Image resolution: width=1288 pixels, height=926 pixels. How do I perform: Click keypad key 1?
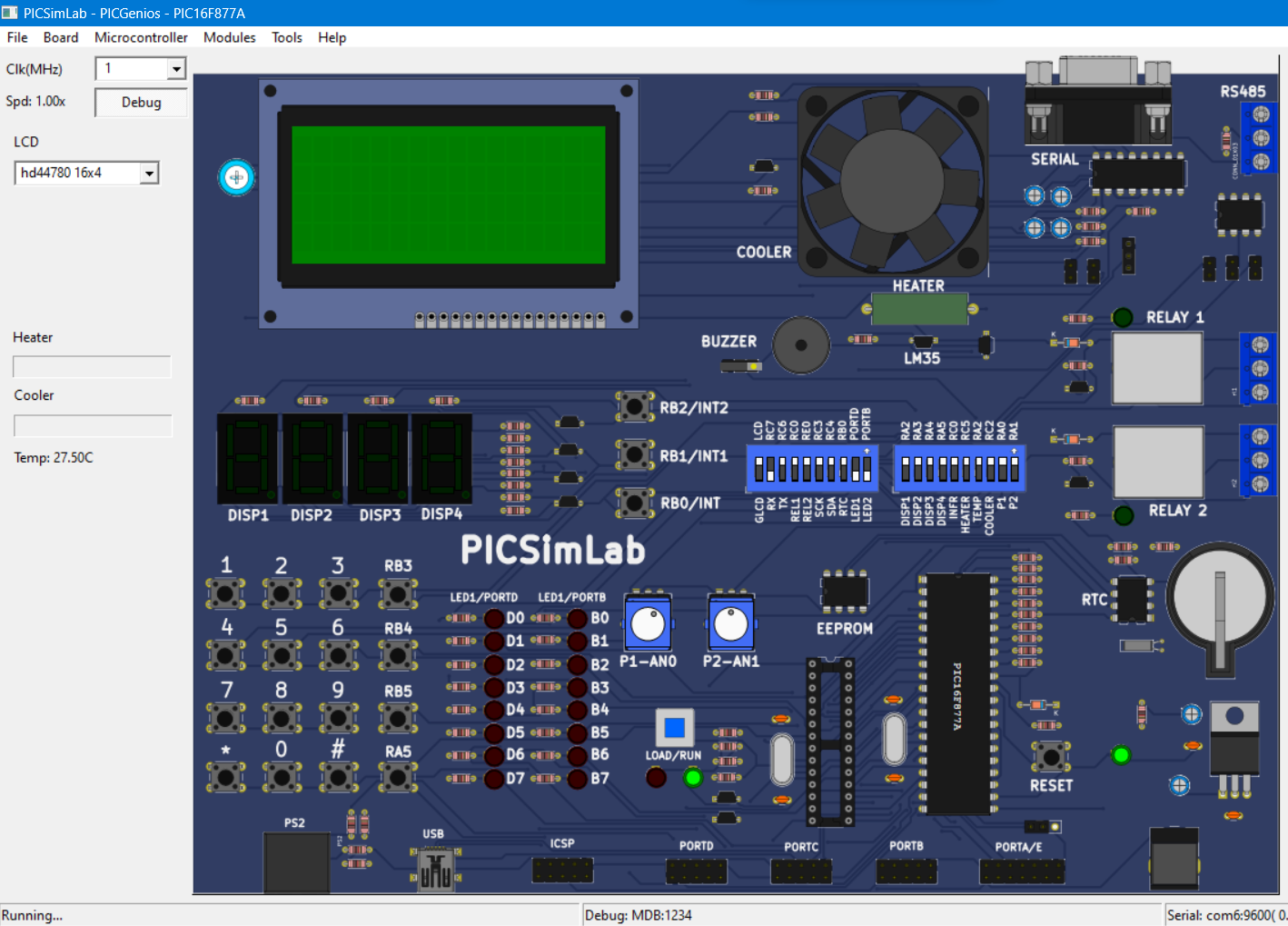click(225, 594)
